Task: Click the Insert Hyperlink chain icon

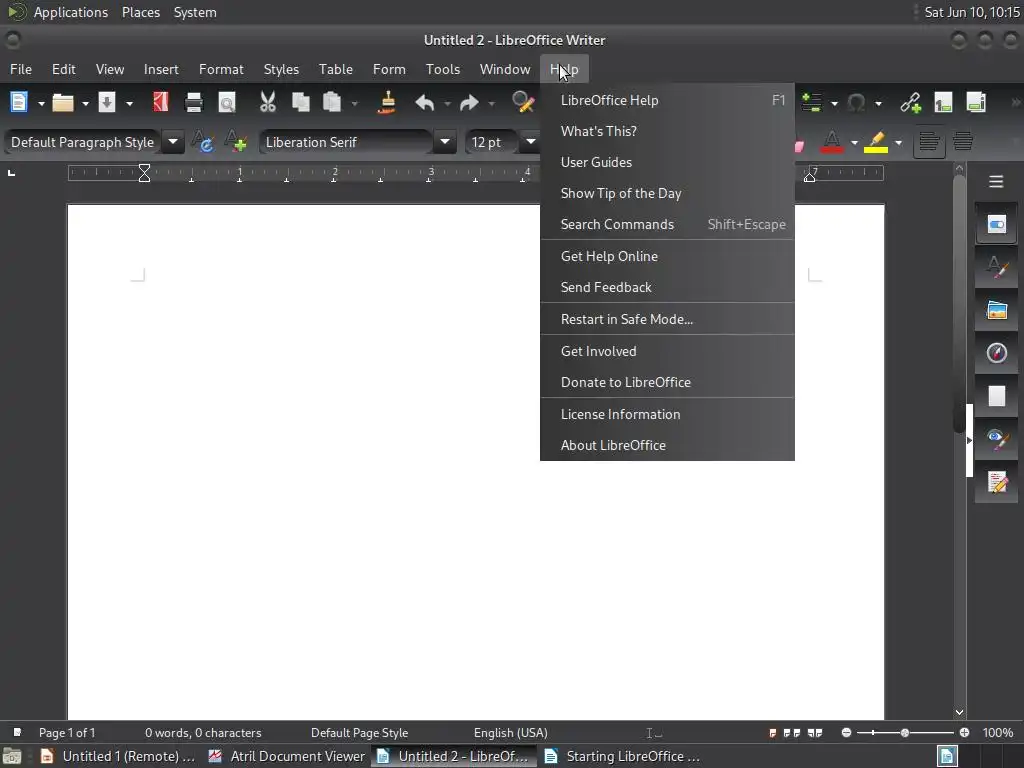Action: (910, 102)
